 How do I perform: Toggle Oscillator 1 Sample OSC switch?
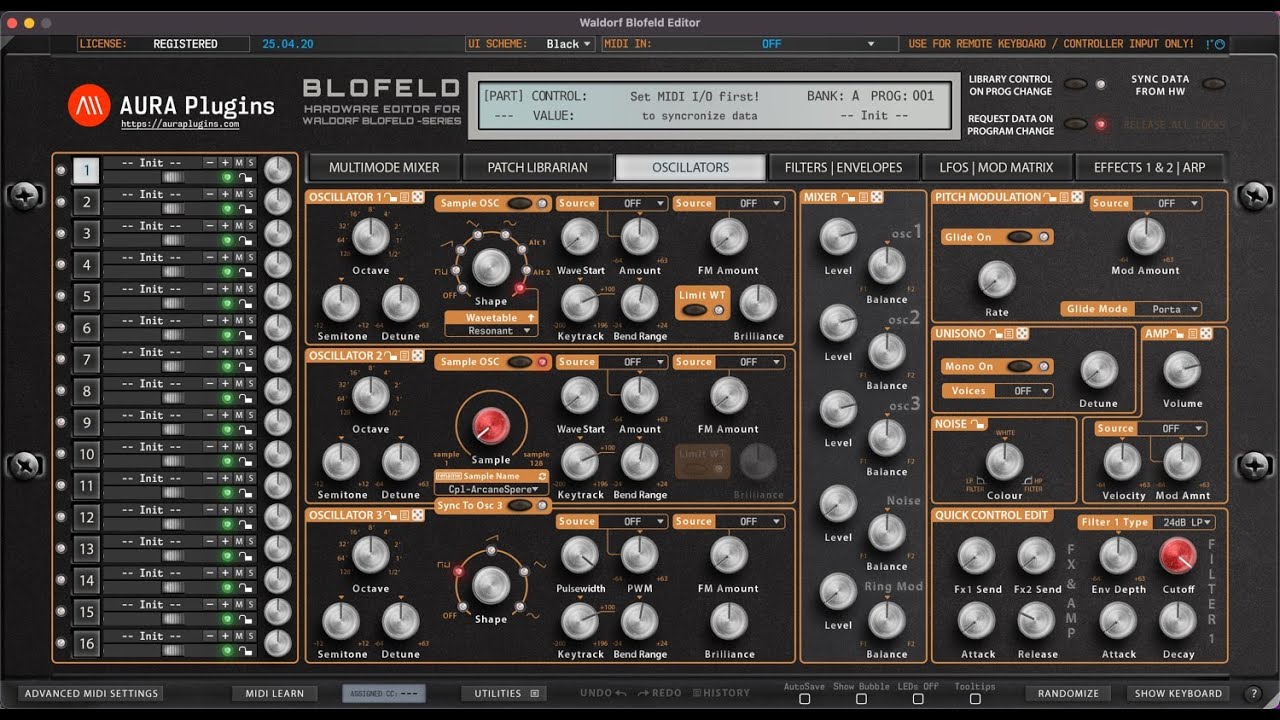click(520, 203)
